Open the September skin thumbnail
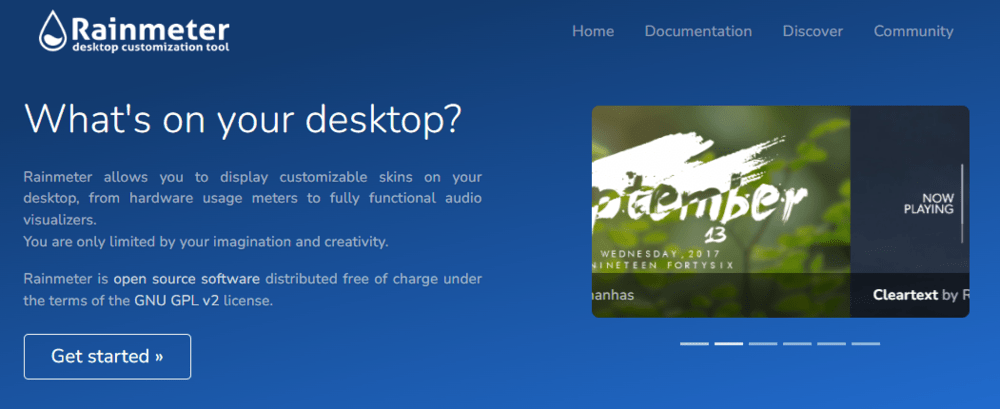The image size is (1000, 409). [721, 211]
